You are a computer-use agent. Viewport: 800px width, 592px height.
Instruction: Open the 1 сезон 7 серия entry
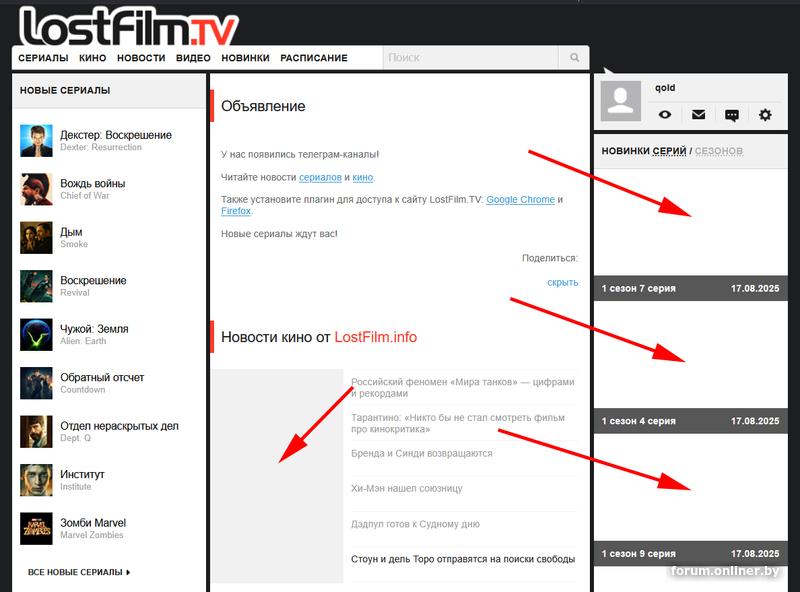pyautogui.click(x=690, y=288)
